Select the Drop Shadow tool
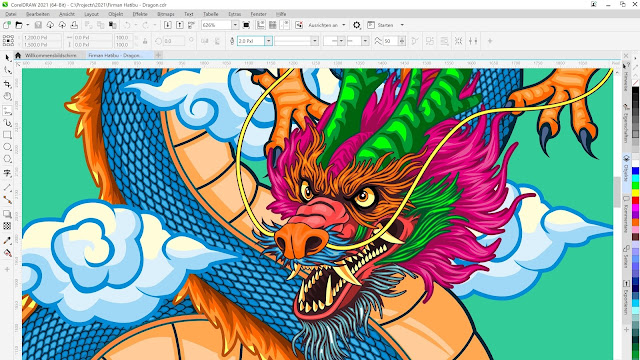Viewport: 640px width, 360px height. click(x=7, y=213)
